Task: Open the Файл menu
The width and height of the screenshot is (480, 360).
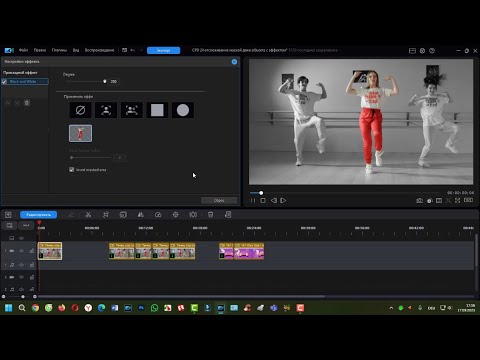Action: point(23,50)
